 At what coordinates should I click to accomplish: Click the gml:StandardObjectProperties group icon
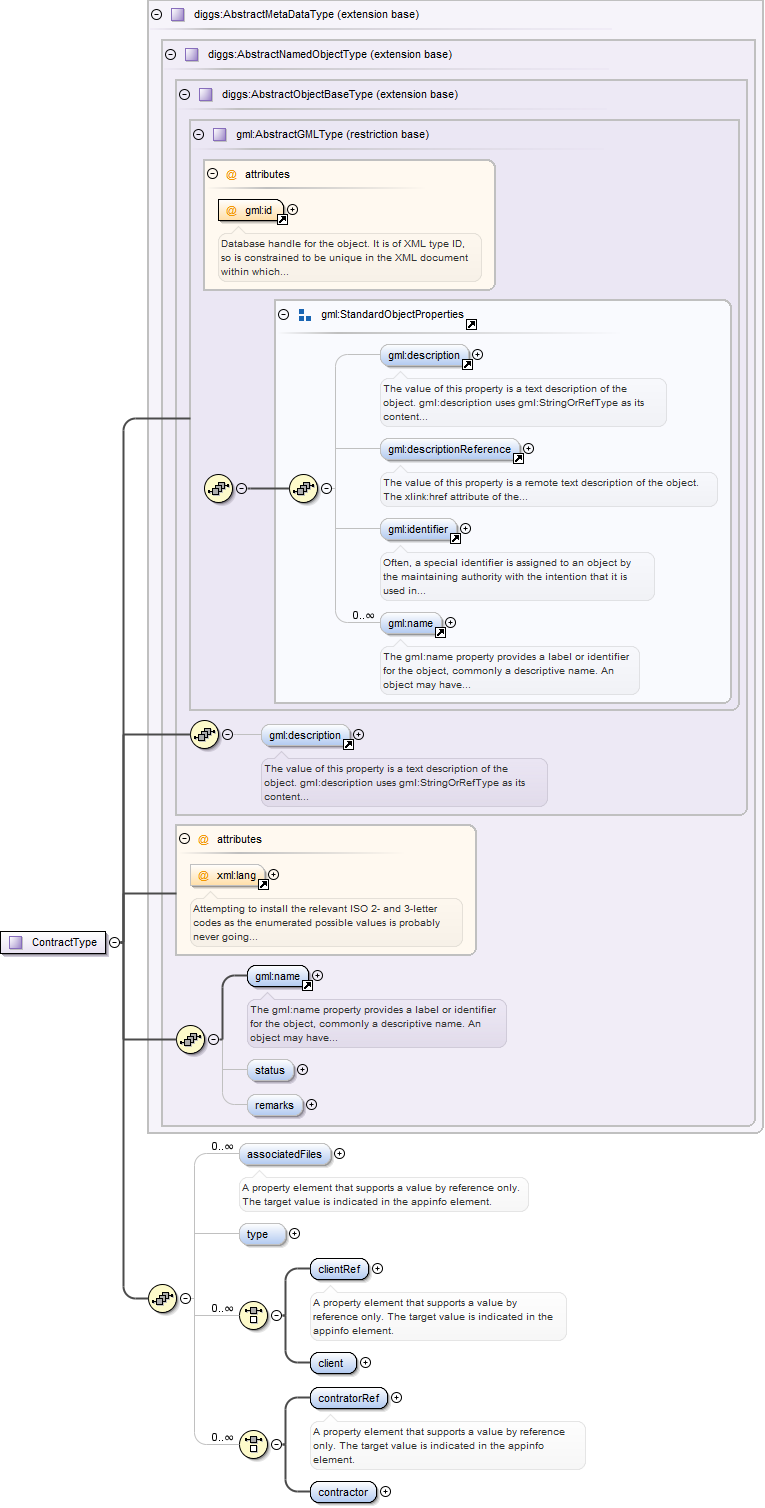[x=305, y=315]
